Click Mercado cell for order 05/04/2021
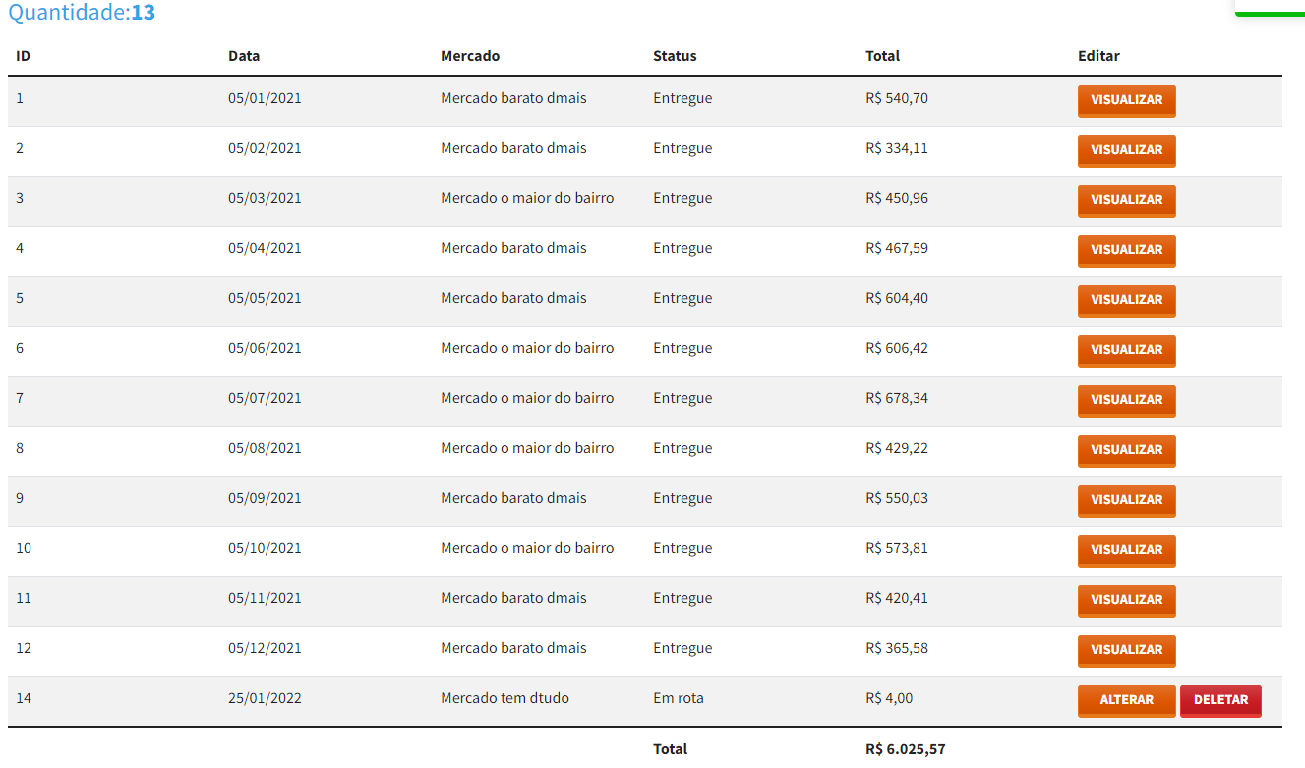This screenshot has width=1305, height=768. 514,248
